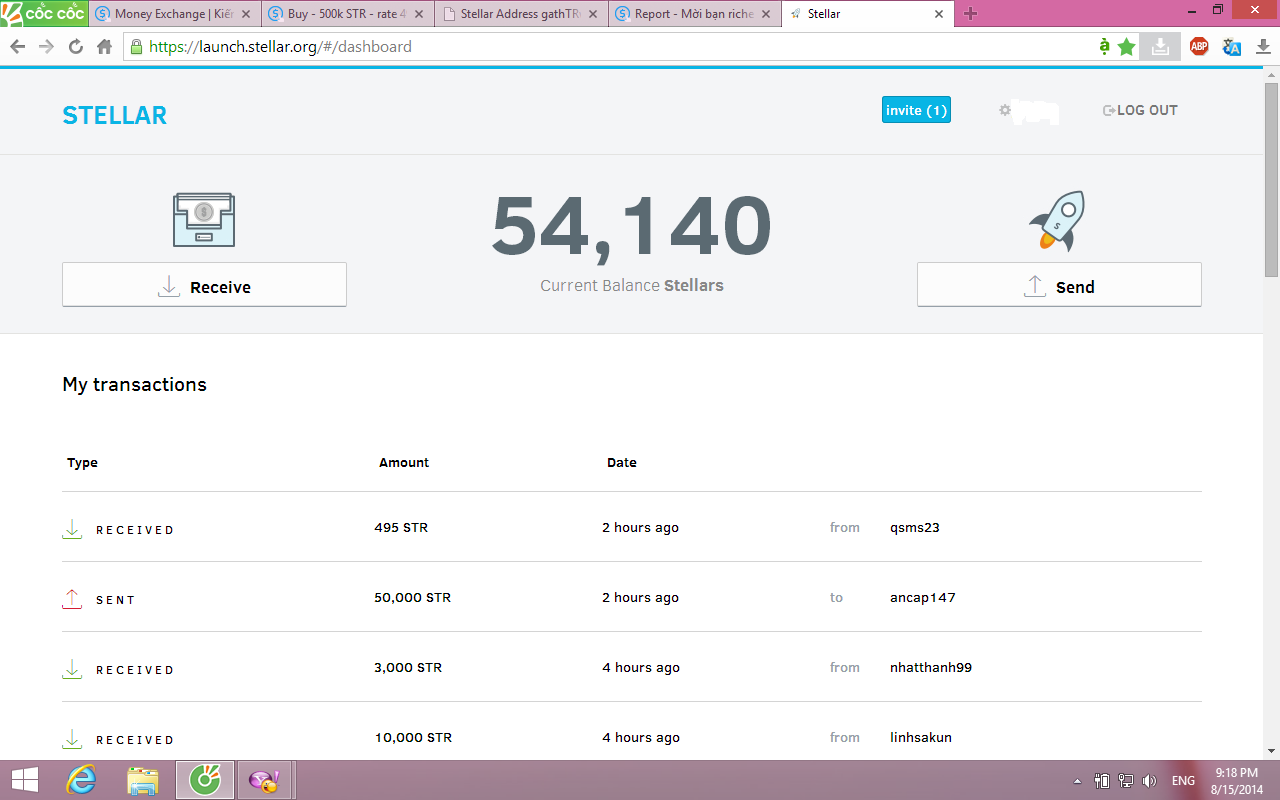Click received arrow icon in qsms23 row
This screenshot has width=1280, height=800.
(x=72, y=529)
